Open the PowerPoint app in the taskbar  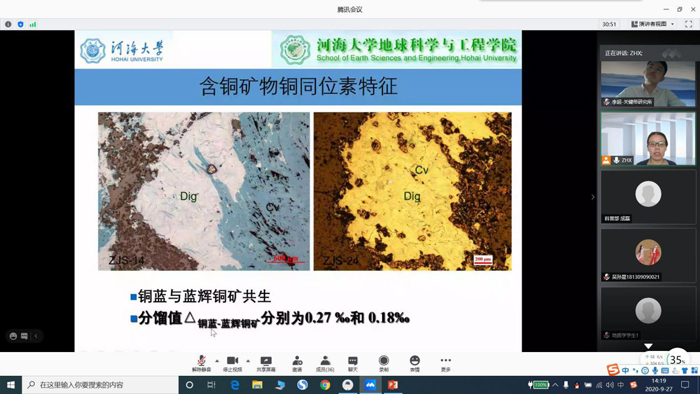393,385
